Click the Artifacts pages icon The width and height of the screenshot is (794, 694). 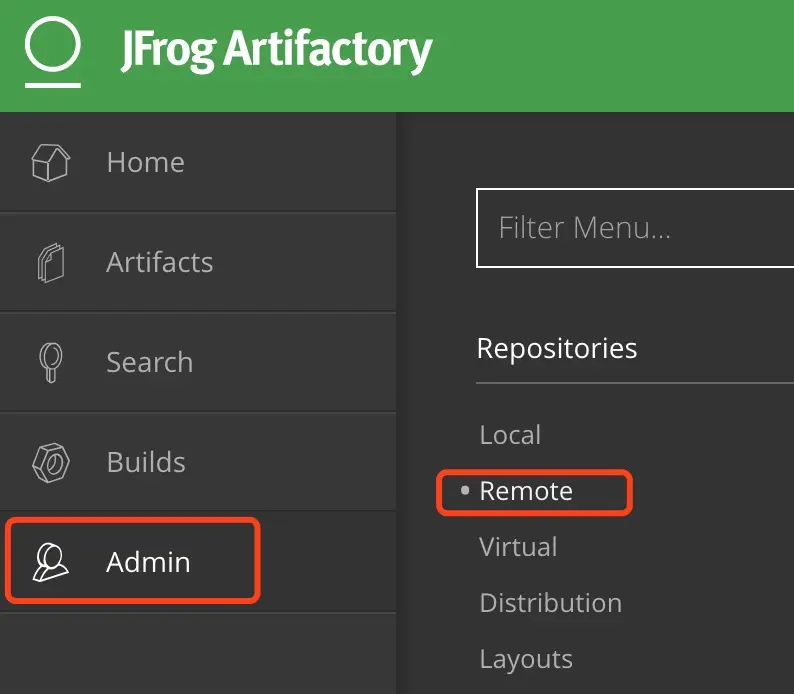(x=50, y=262)
